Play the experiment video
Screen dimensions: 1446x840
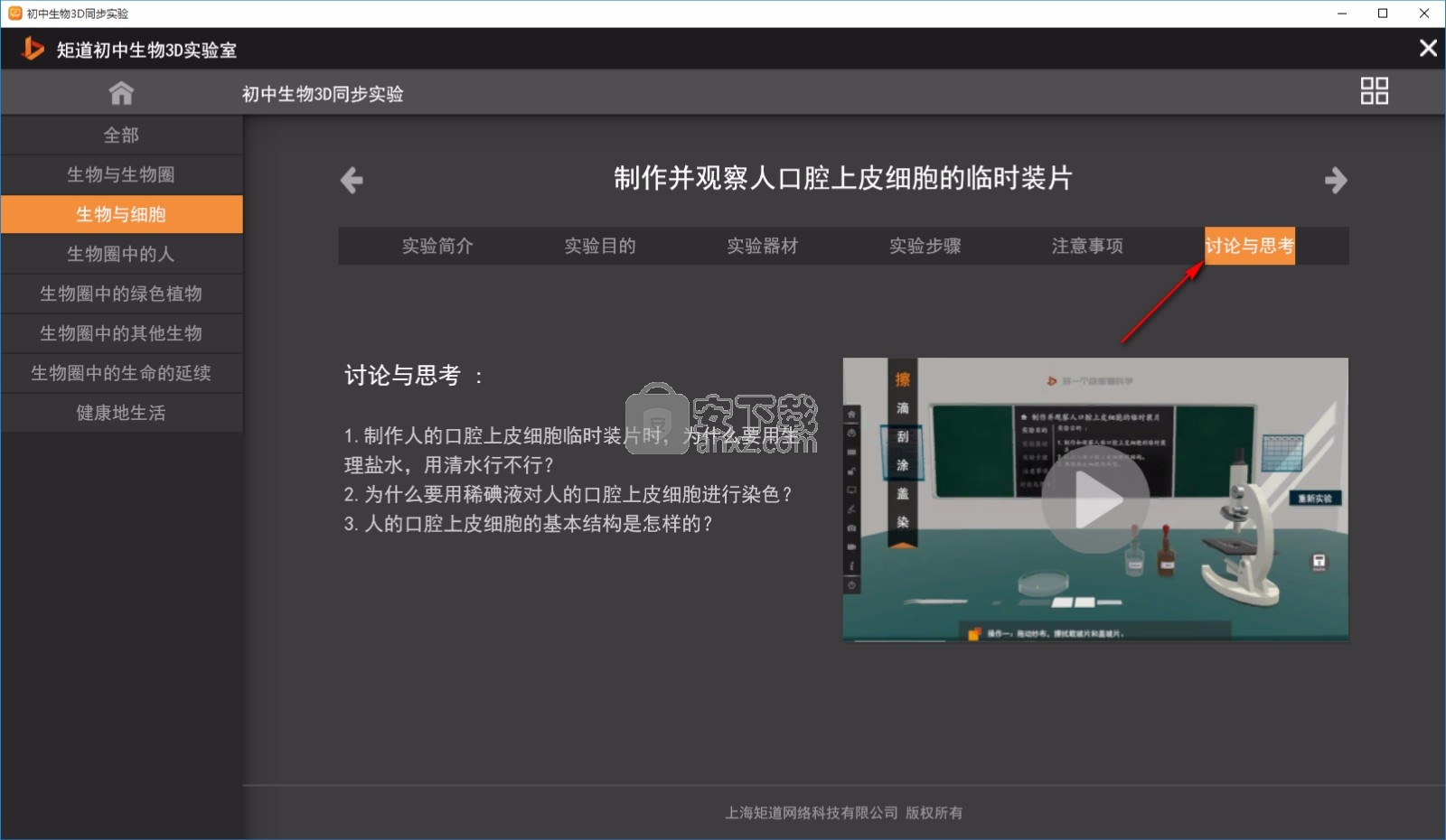pos(1095,499)
